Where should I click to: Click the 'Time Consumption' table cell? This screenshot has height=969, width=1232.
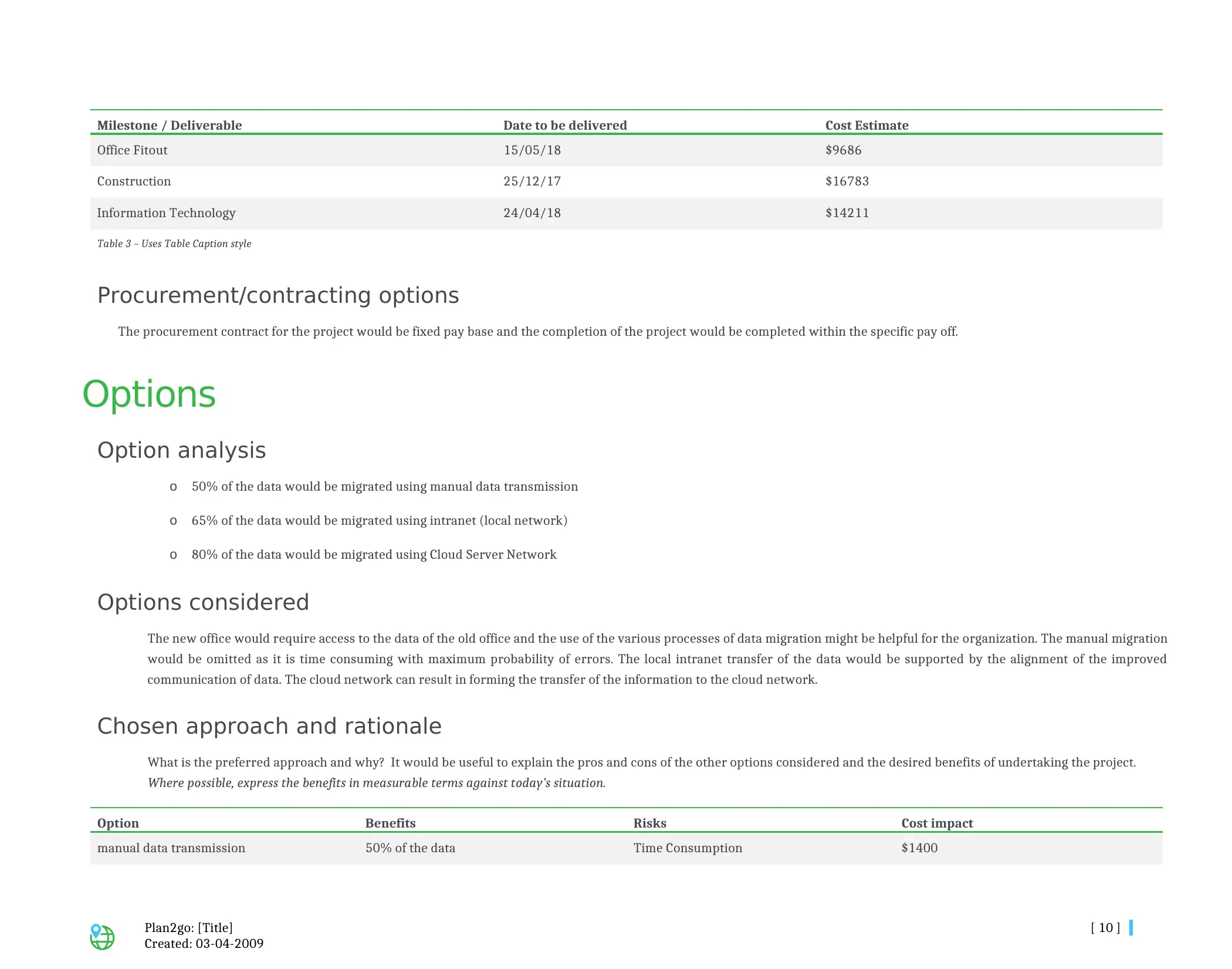point(688,848)
